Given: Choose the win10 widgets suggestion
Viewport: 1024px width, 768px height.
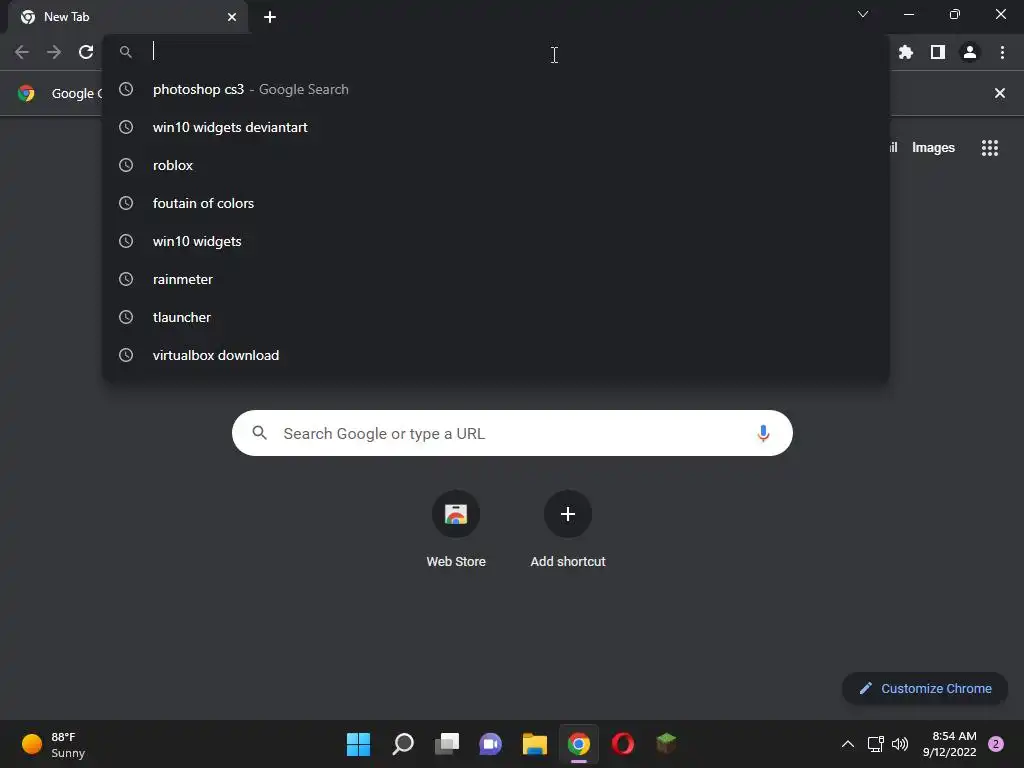Looking at the screenshot, I should pyautogui.click(x=496, y=241).
